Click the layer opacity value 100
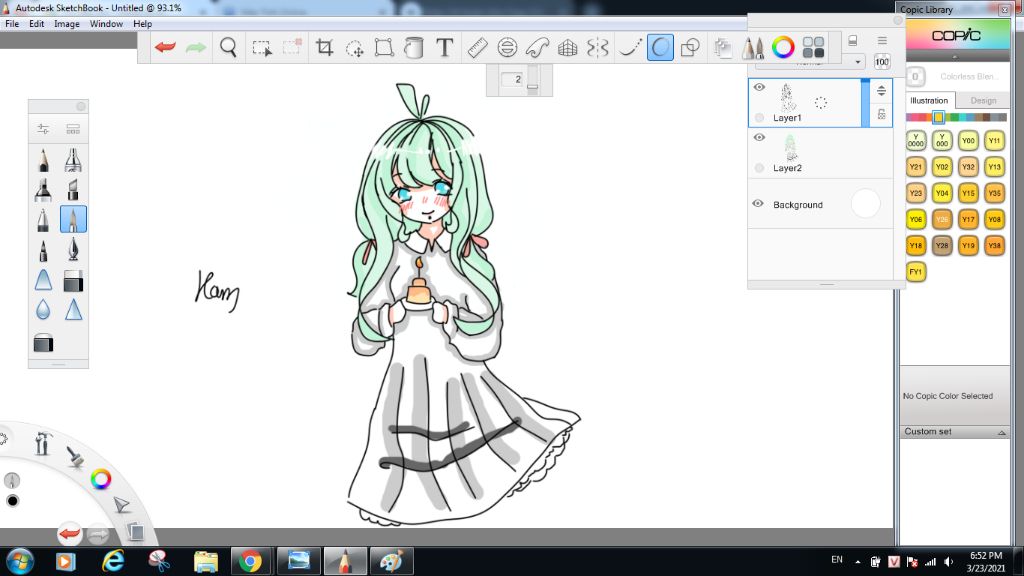The height and width of the screenshot is (576, 1024). point(882,62)
